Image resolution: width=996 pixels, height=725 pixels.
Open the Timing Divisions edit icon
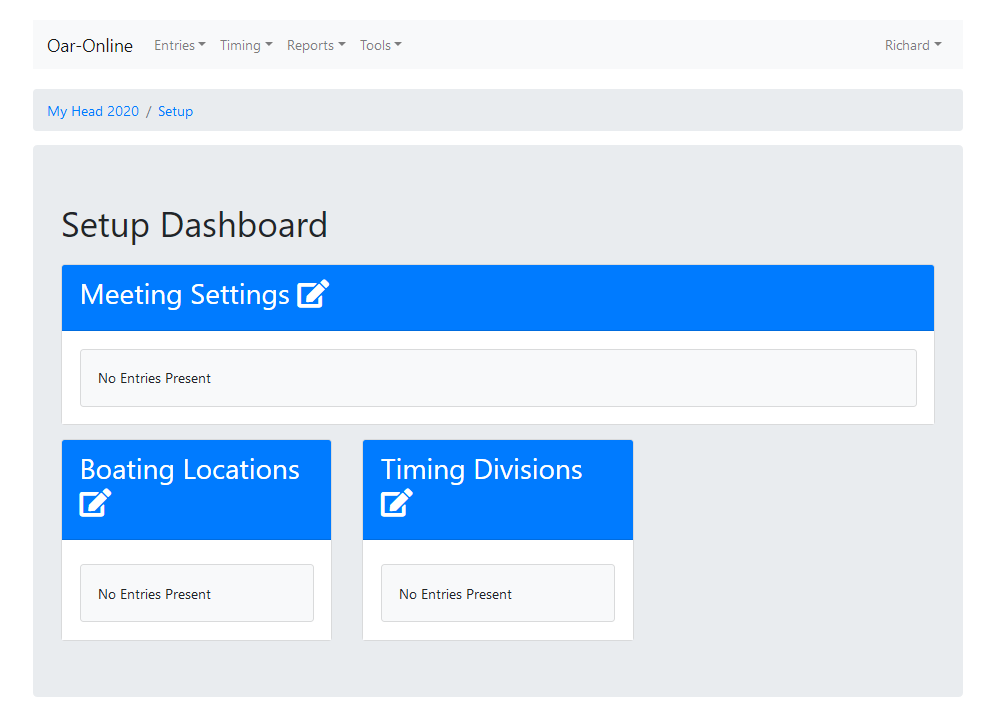(396, 502)
